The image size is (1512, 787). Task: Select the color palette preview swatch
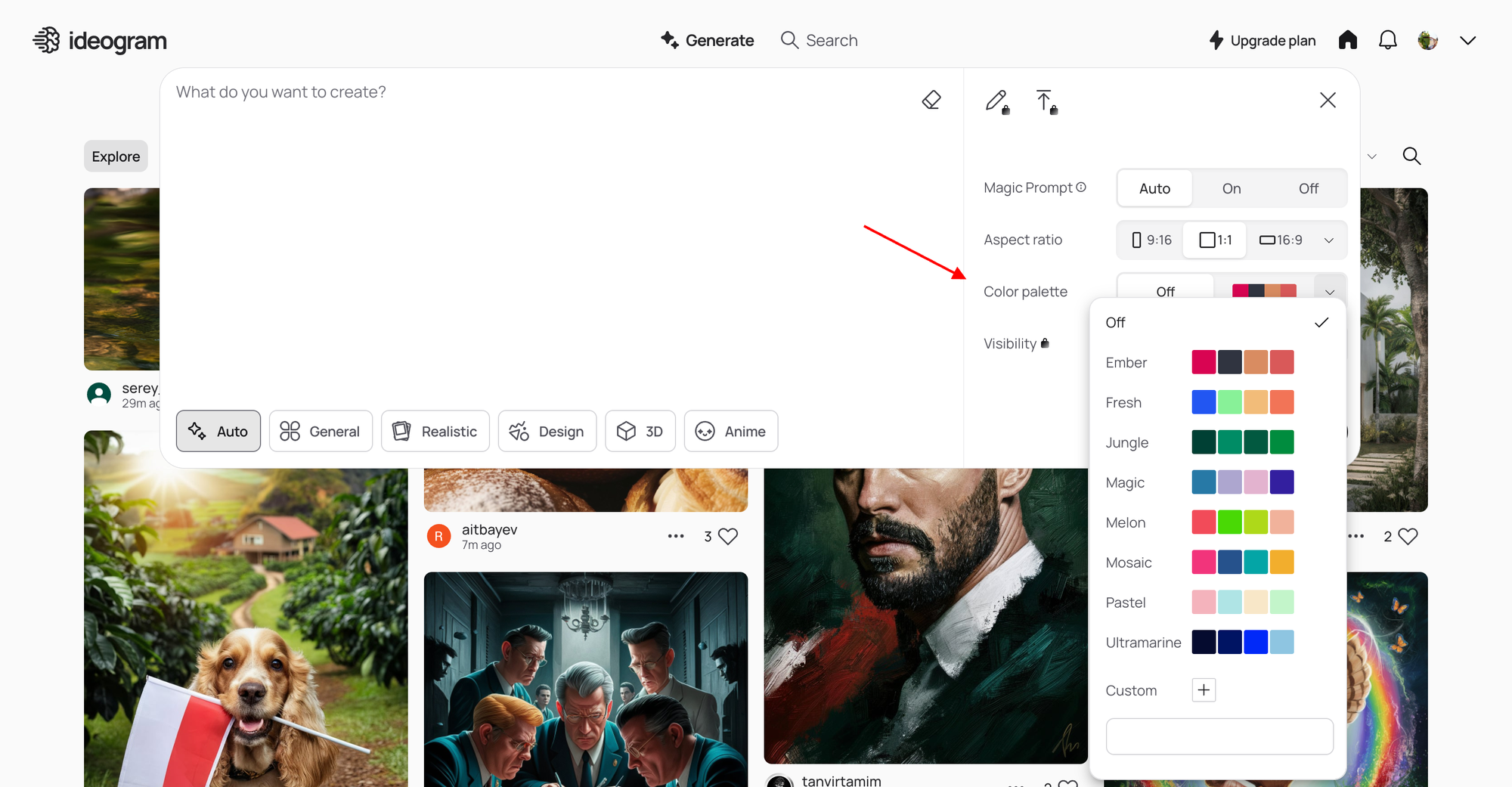pyautogui.click(x=1264, y=290)
